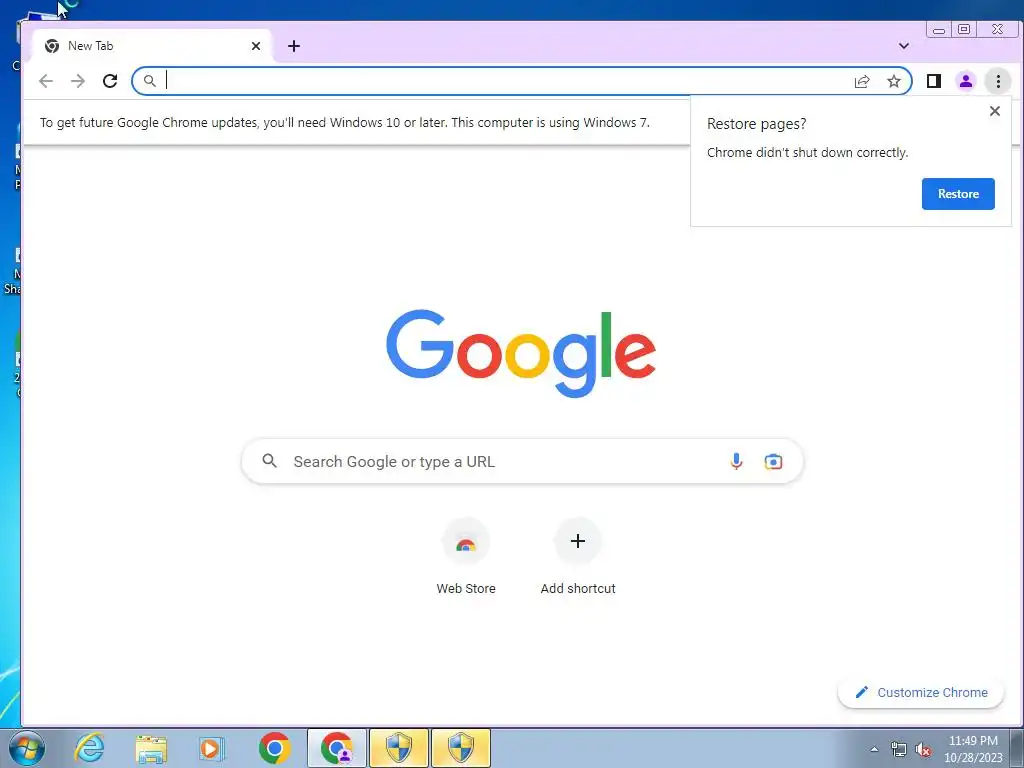Click the Windows 7 update notice text

pyautogui.click(x=345, y=123)
